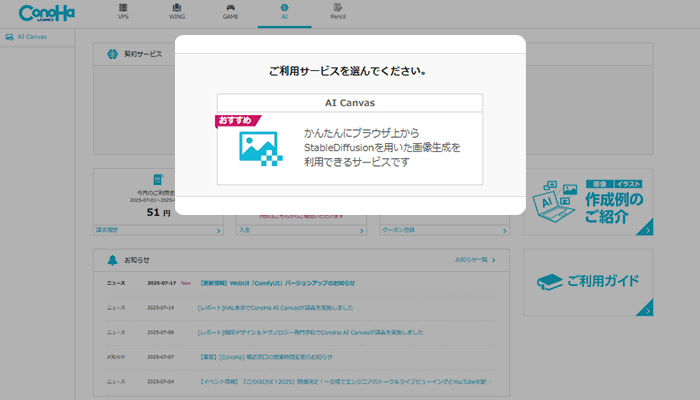The width and height of the screenshot is (700, 400).
Task: Choose the AI Canvas service card
Action: 350,139
